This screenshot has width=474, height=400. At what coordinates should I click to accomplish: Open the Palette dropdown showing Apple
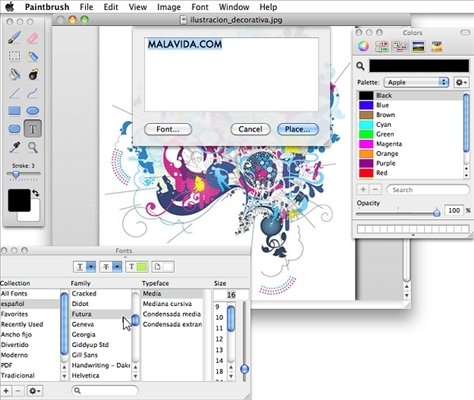416,82
